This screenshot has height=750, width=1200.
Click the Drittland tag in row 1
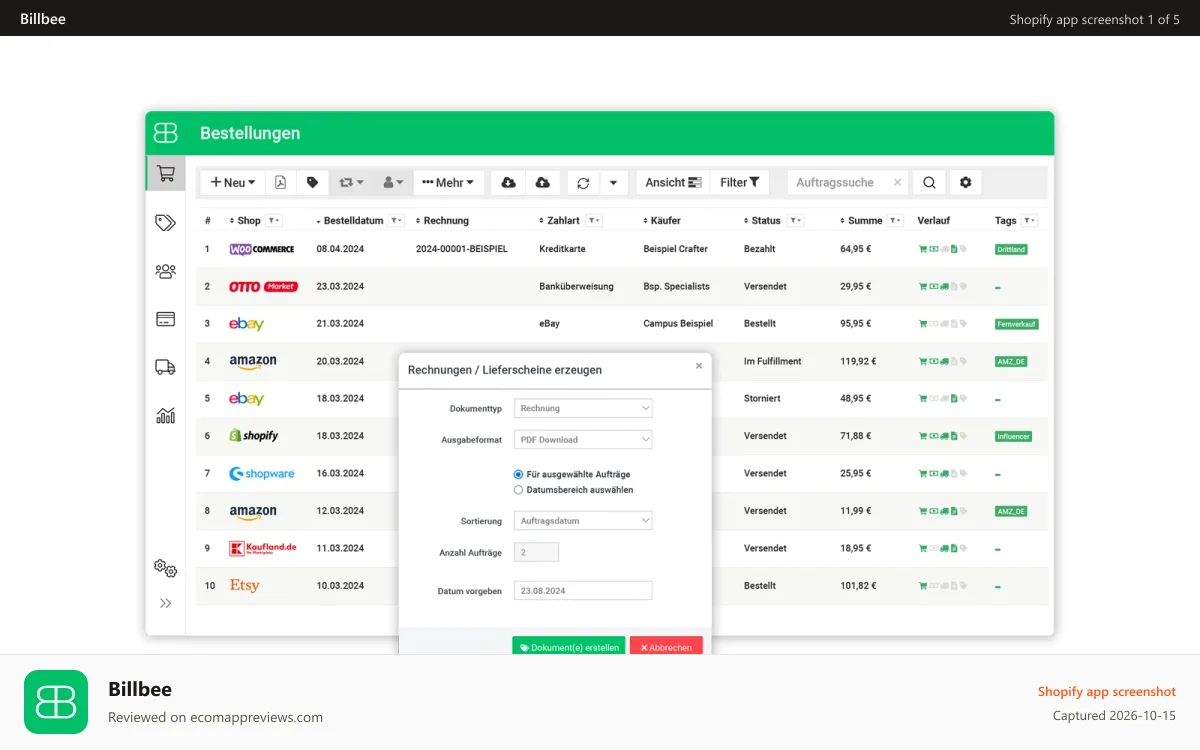pos(1011,249)
